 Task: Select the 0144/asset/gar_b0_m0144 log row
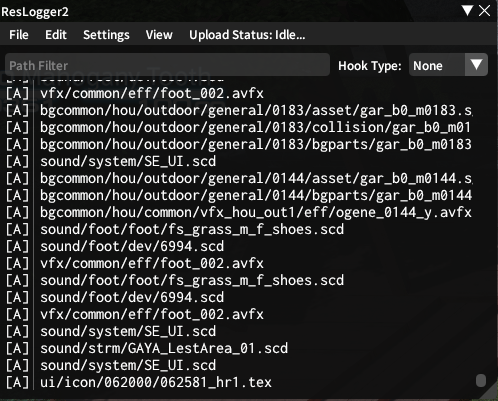pyautogui.click(x=239, y=178)
